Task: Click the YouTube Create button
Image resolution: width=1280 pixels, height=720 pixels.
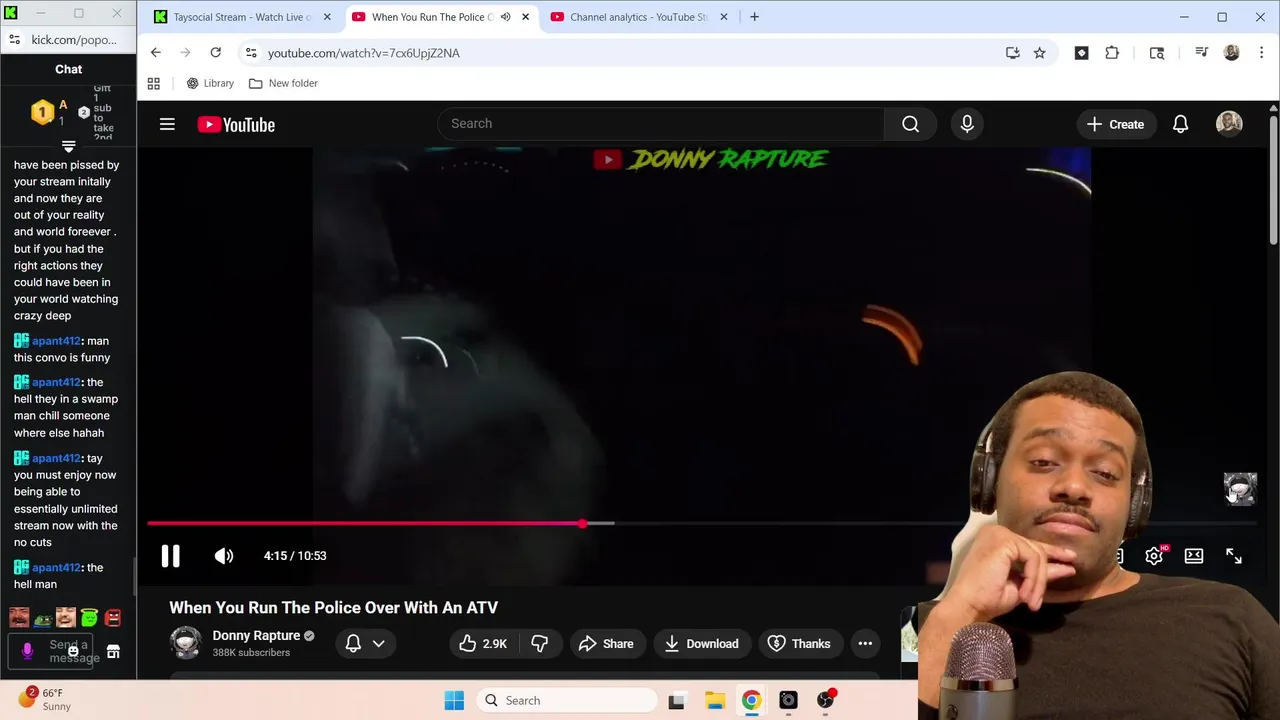Action: pos(1115,124)
